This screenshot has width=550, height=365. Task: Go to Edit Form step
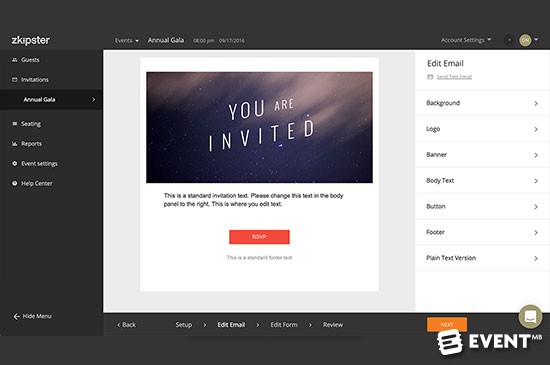click(x=284, y=325)
